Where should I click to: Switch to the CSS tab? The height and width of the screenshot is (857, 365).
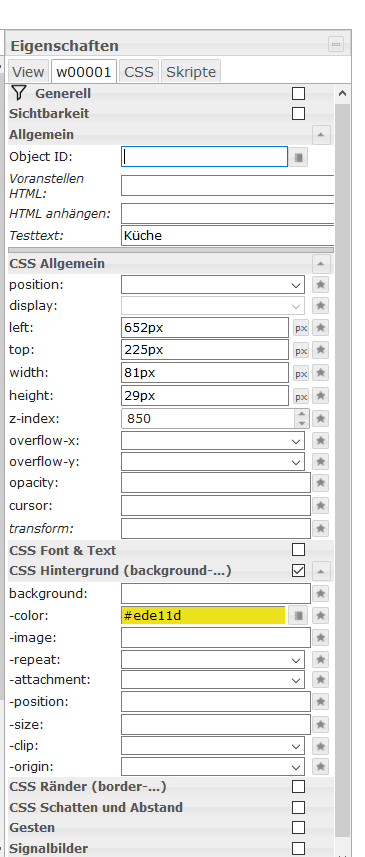139,72
